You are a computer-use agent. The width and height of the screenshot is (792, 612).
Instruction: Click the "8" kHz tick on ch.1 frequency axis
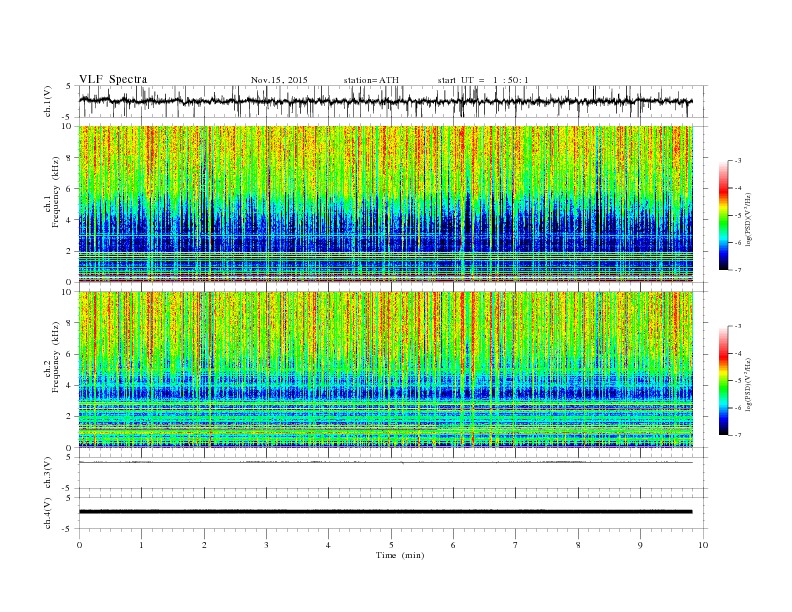click(69, 158)
